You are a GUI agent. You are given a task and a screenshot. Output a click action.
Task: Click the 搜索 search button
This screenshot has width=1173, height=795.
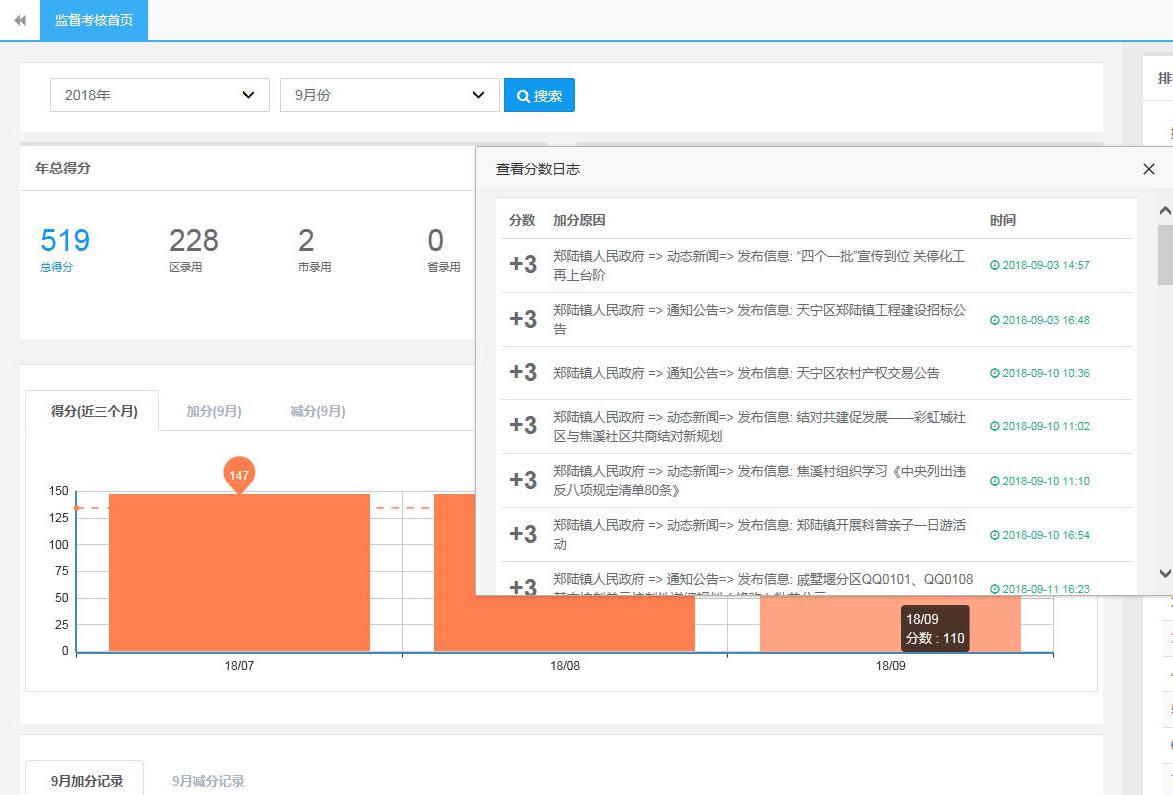pos(539,96)
